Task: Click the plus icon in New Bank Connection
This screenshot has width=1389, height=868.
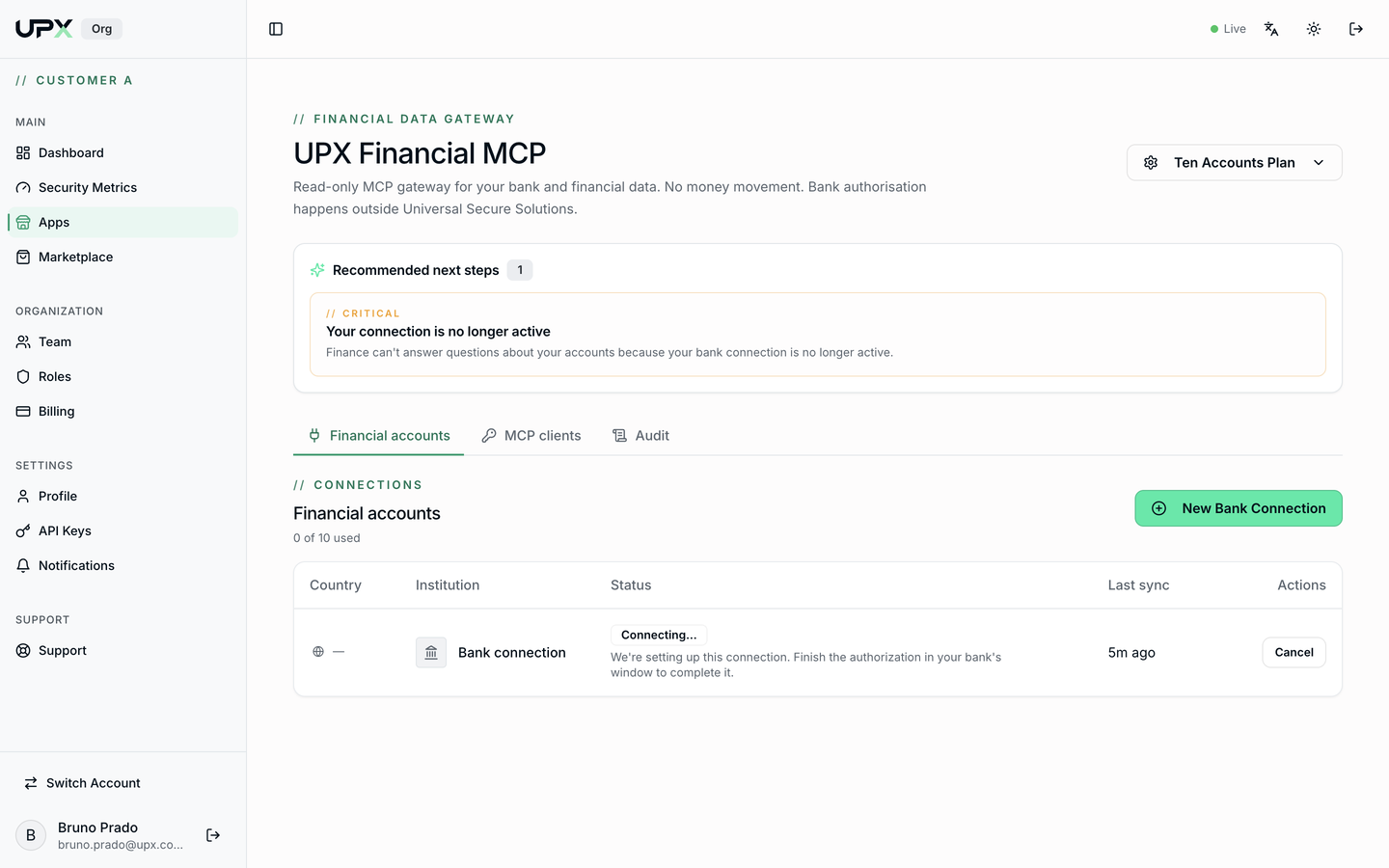Action: click(1159, 508)
